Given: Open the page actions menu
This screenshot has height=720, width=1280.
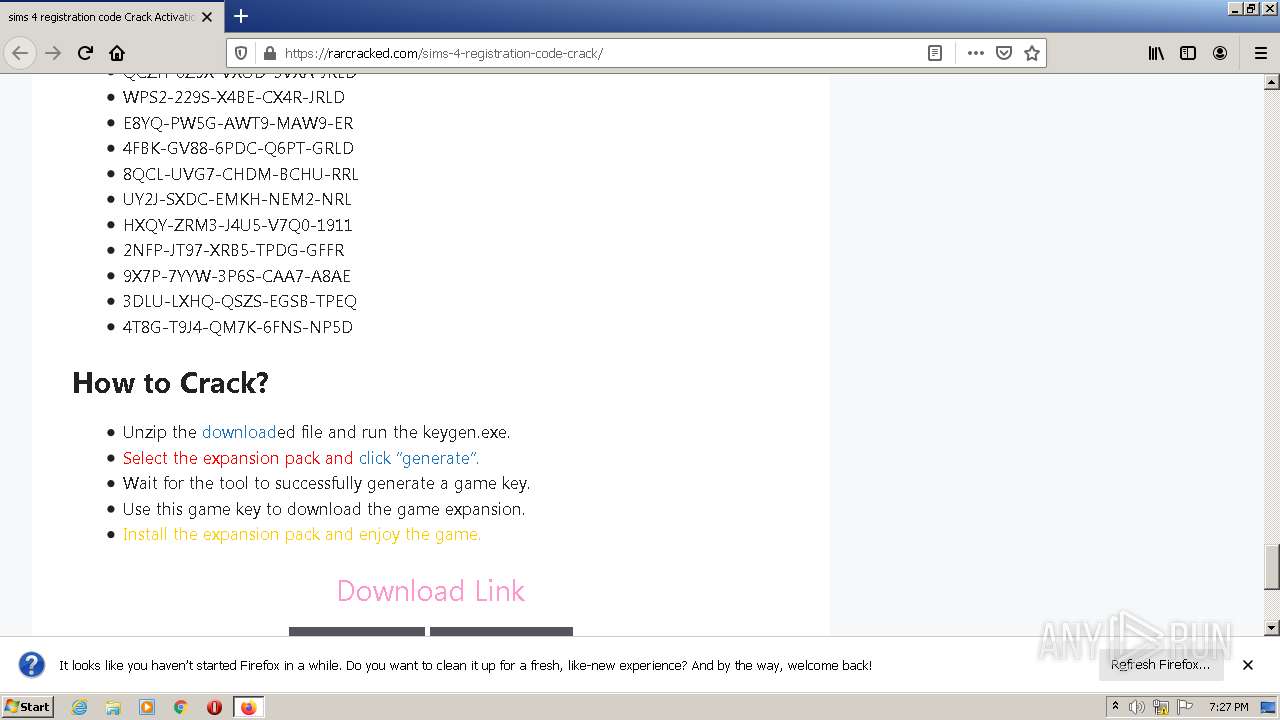Looking at the screenshot, I should coord(976,53).
